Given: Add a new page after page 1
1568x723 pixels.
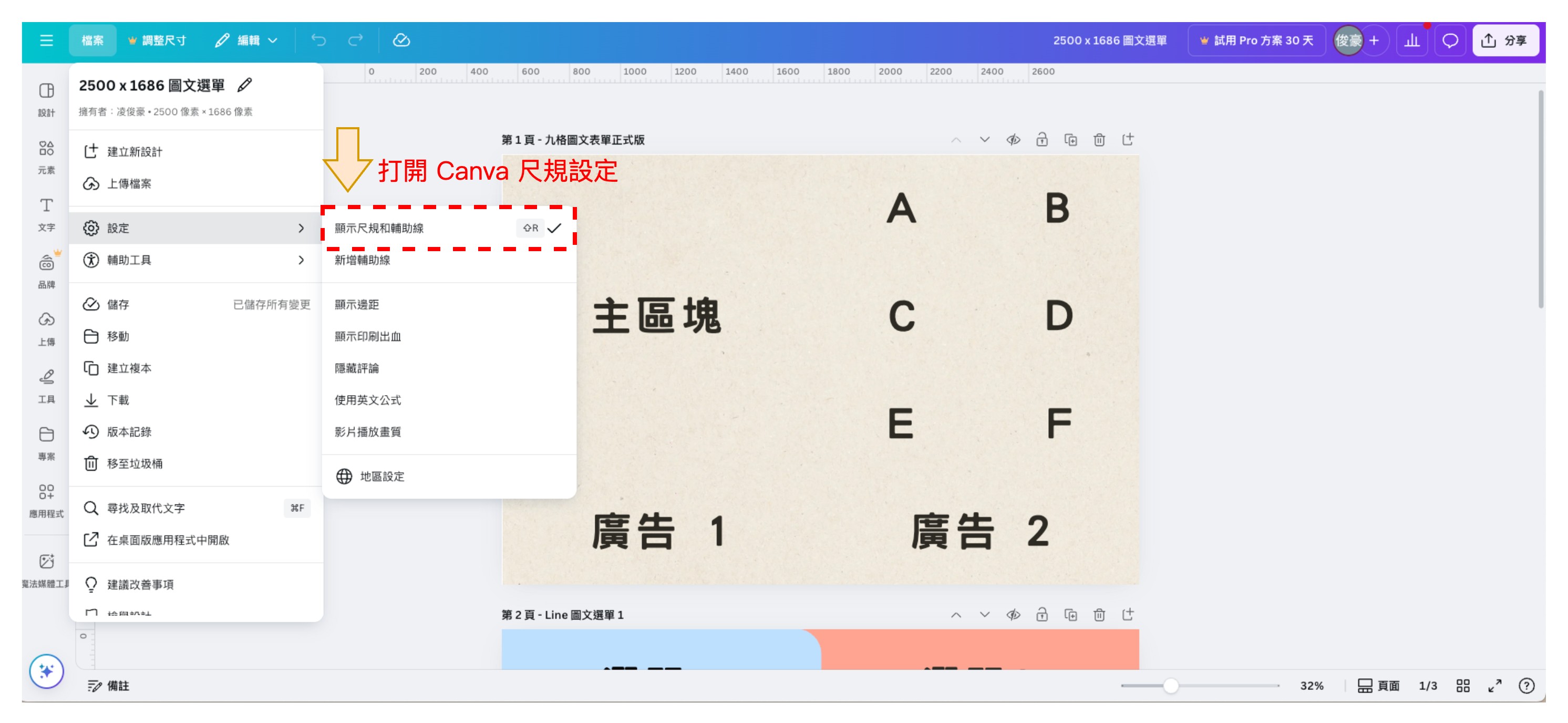Looking at the screenshot, I should (1128, 139).
